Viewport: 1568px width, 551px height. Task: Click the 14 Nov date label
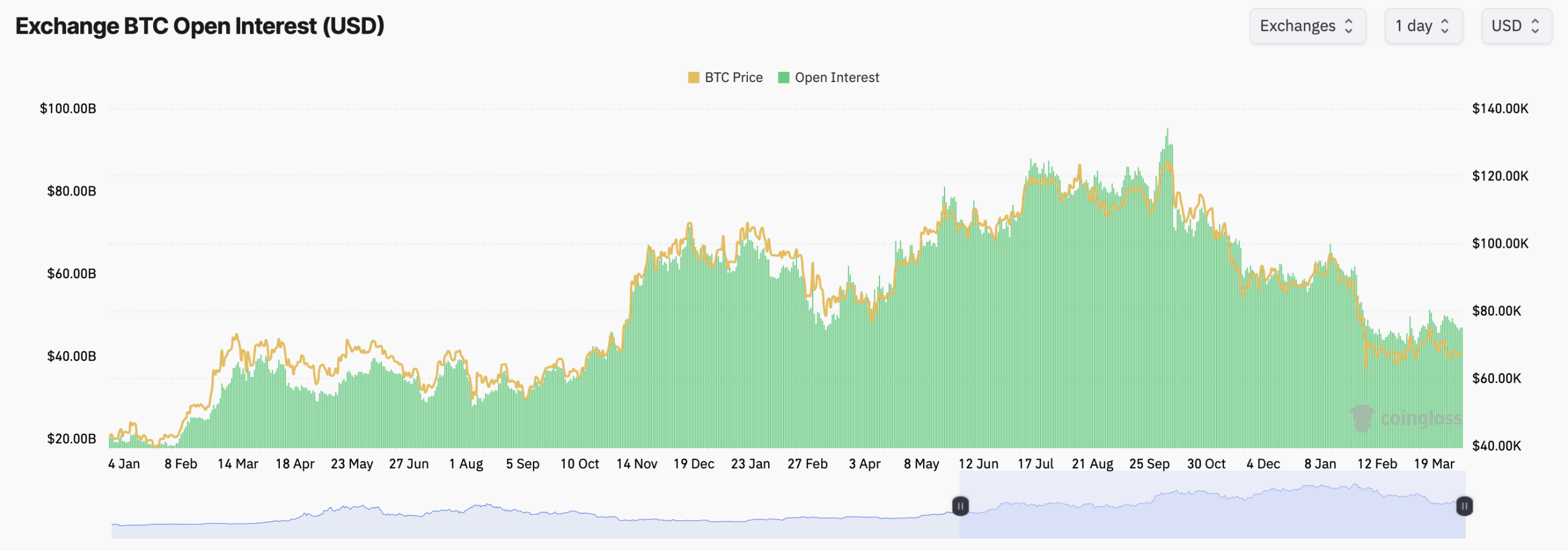click(x=637, y=464)
